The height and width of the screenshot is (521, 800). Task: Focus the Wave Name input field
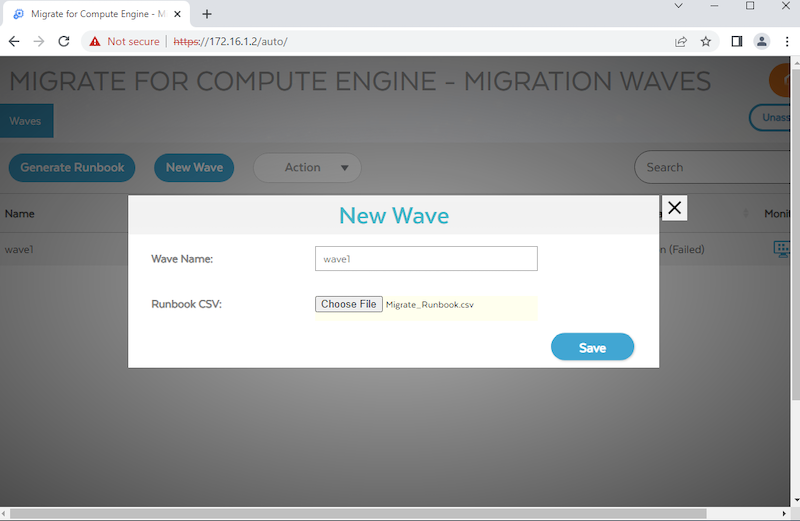pos(426,259)
